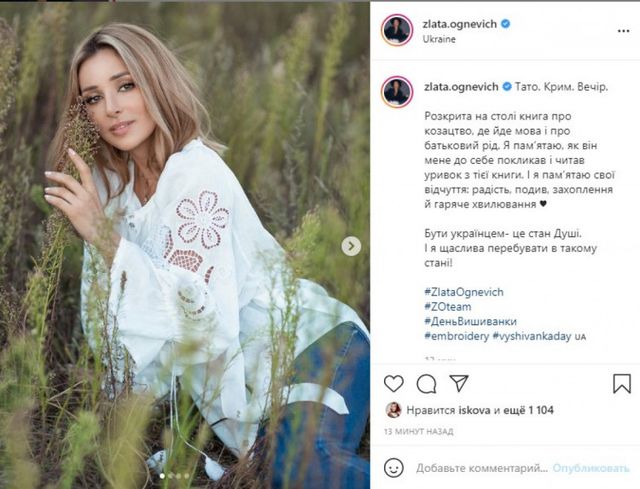Image resolution: width=640 pixels, height=489 pixels.
Task: Like the post with heart icon
Action: pos(394,383)
